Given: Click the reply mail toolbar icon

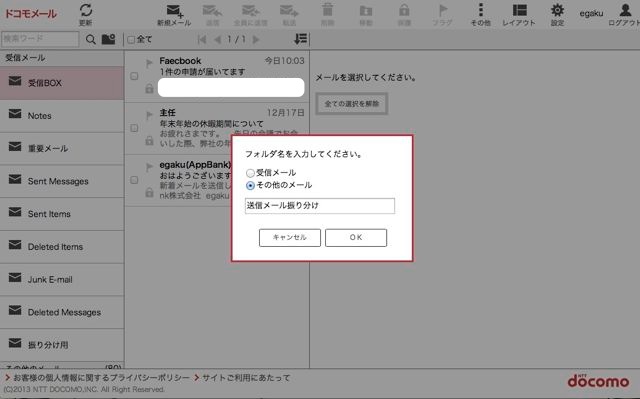Looking at the screenshot, I should [x=212, y=11].
